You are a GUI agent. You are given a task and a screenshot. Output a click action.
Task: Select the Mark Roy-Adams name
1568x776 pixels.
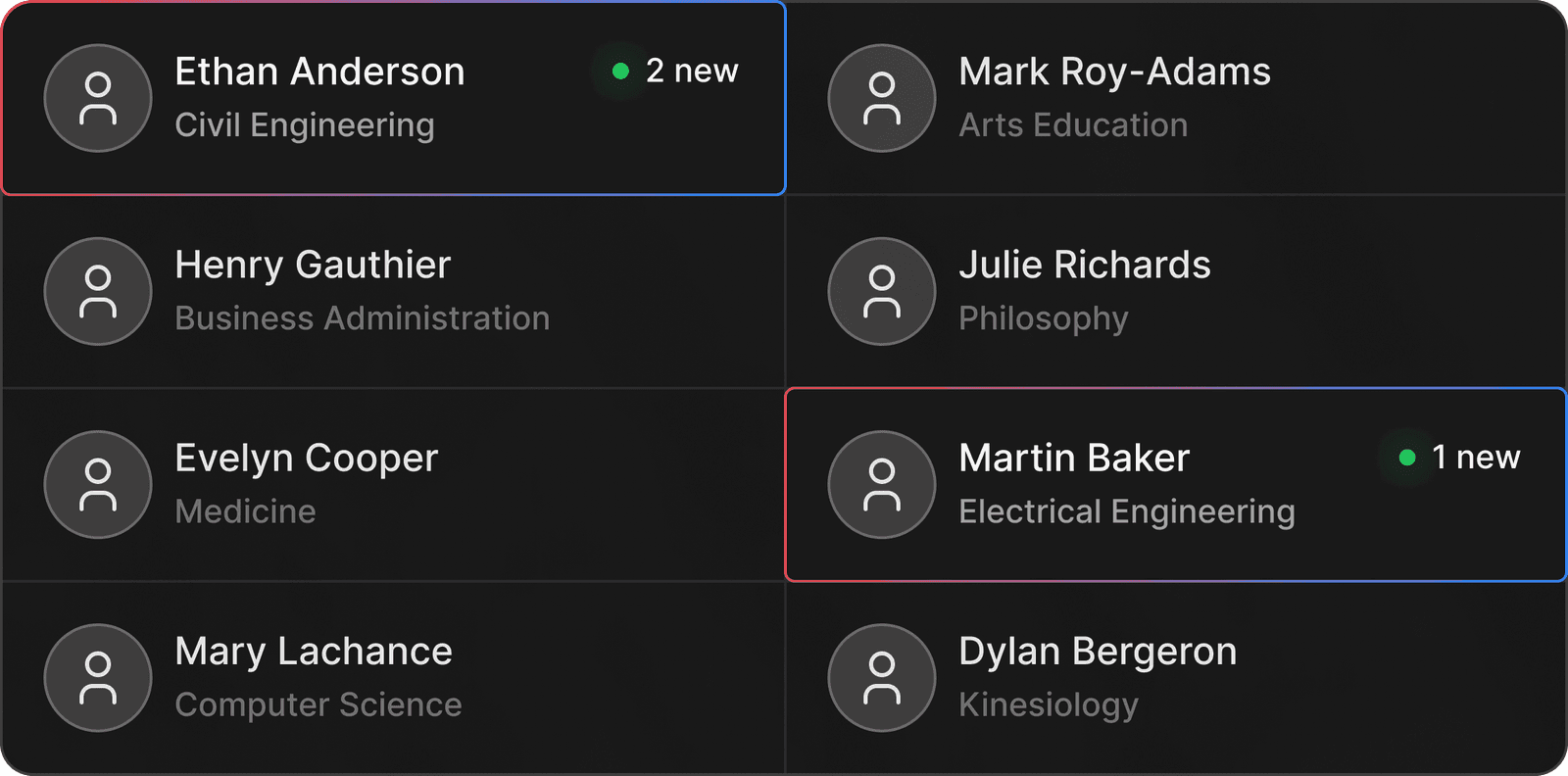(1114, 72)
